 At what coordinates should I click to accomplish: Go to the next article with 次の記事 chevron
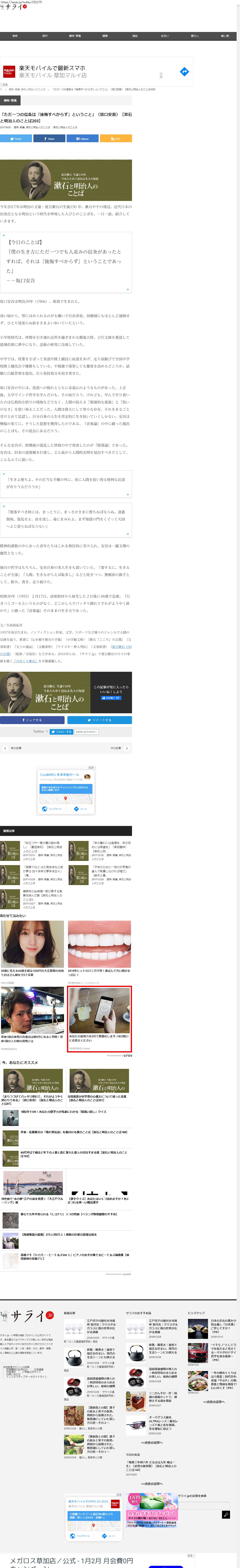tap(127, 748)
